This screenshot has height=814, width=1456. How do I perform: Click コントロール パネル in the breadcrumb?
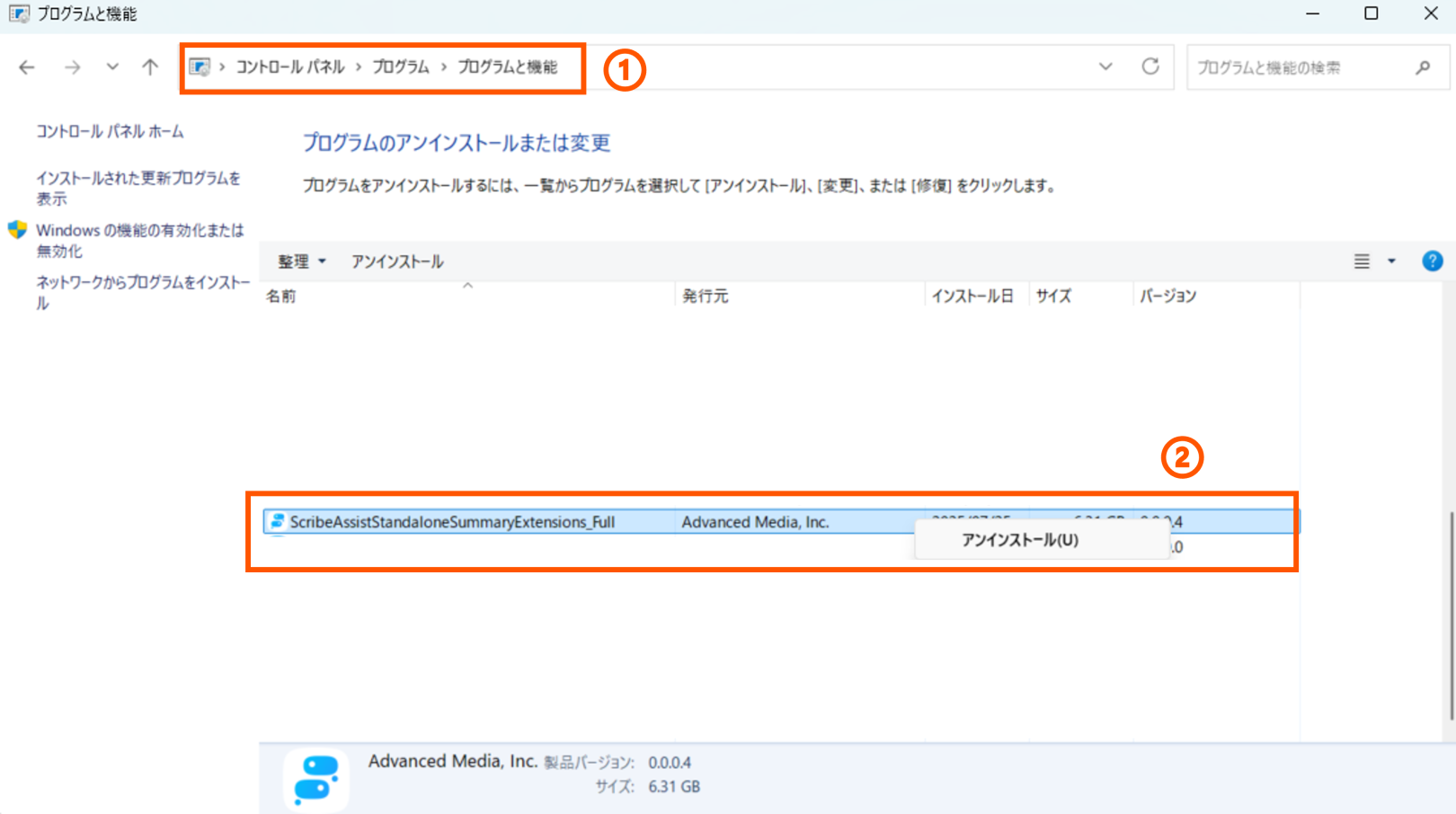pyautogui.click(x=289, y=67)
